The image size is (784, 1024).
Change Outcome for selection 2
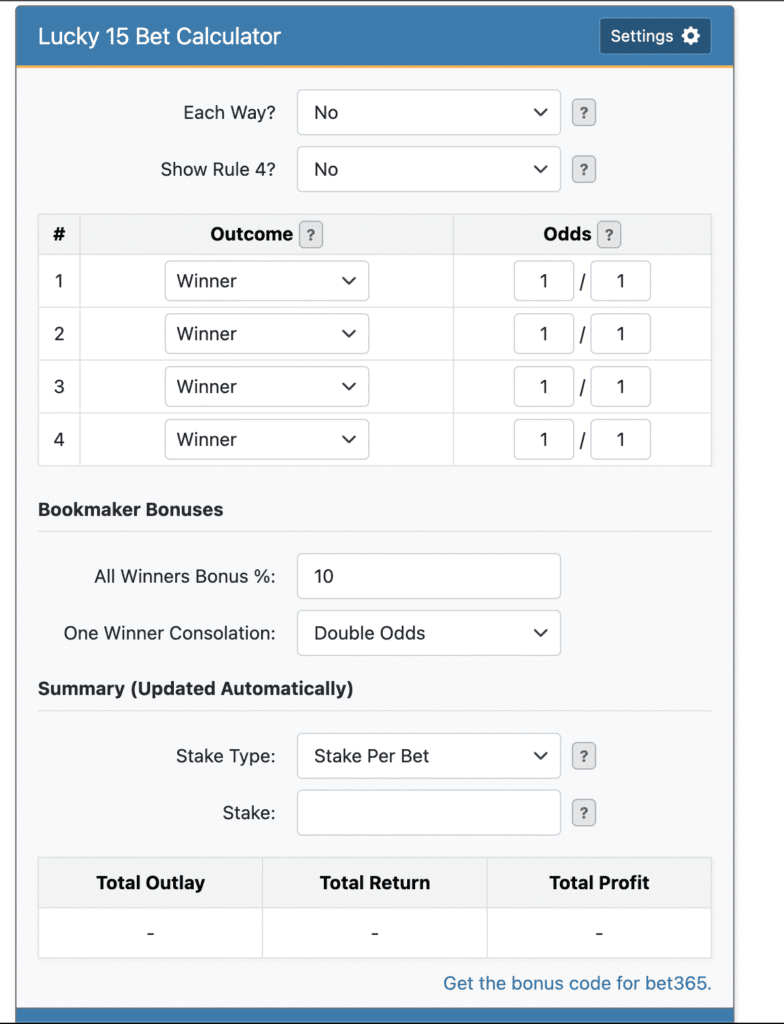[x=266, y=334]
